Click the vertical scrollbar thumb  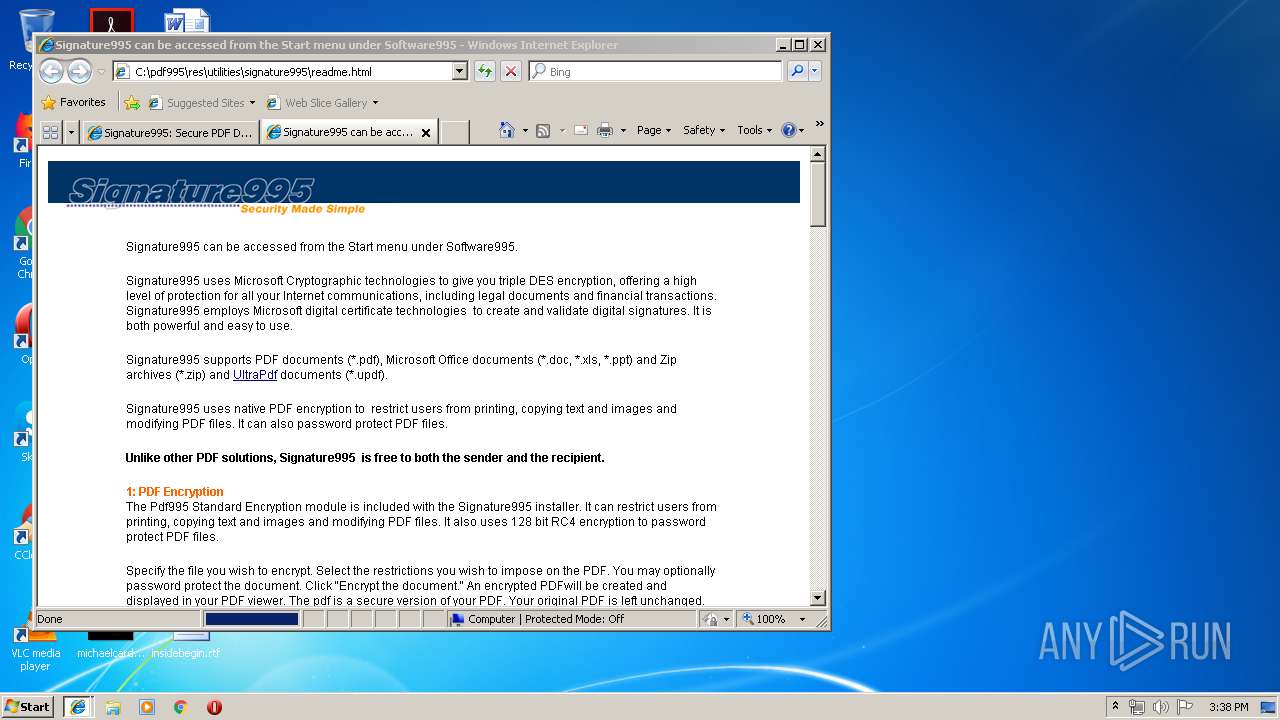click(x=818, y=195)
